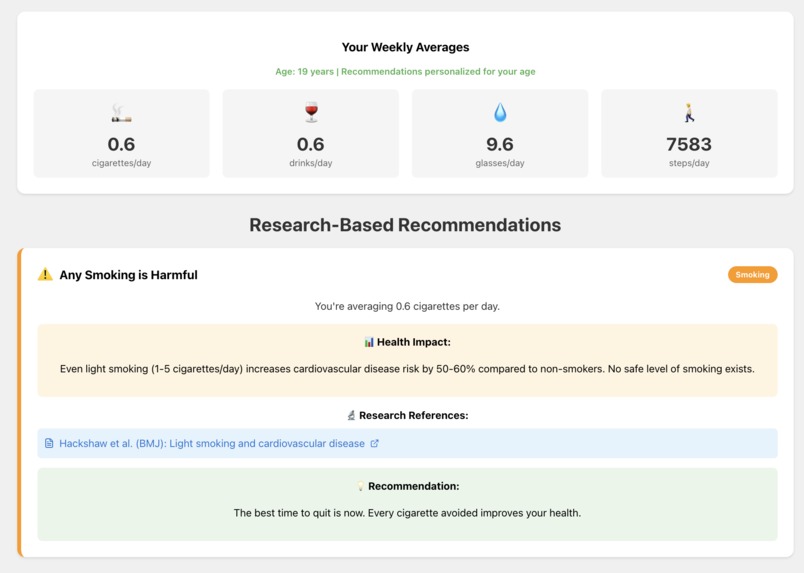Screen dimensions: 804x573
Task: Click the microscope icon next to Research References
Action: point(351,416)
